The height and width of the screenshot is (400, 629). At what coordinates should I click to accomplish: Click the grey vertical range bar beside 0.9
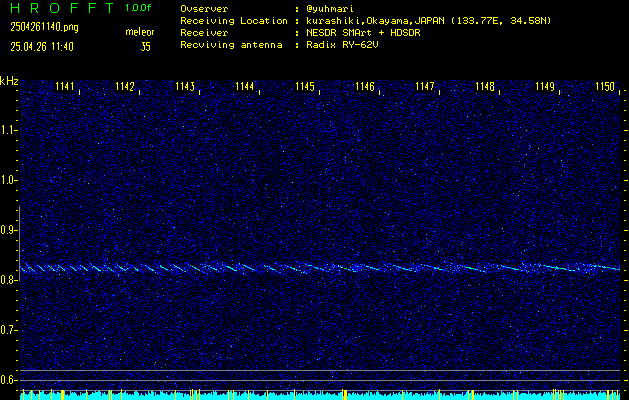19,243
